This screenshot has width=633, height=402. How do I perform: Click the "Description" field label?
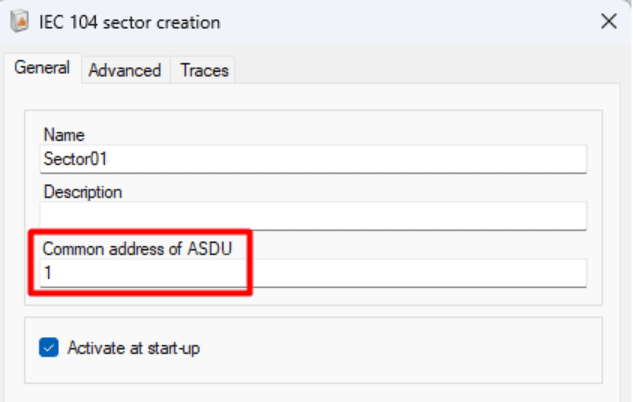tap(82, 191)
